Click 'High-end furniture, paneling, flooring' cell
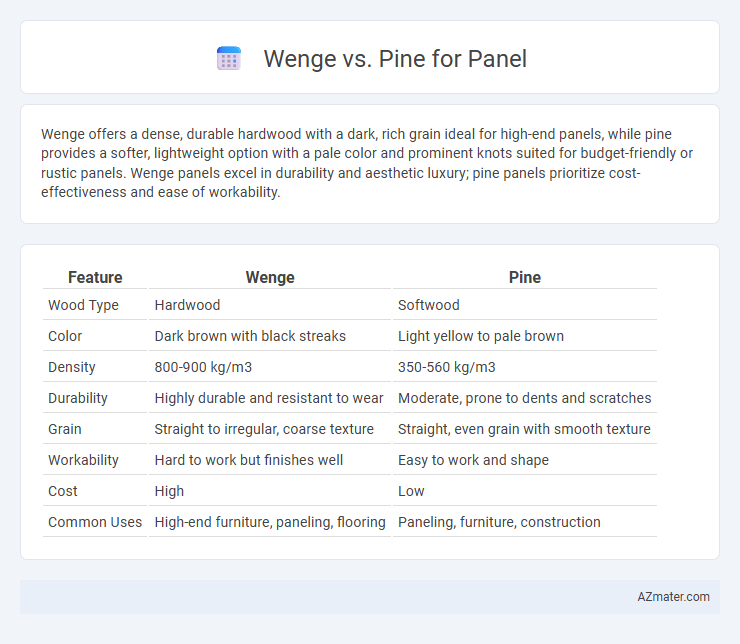This screenshot has width=740, height=644. [270, 523]
